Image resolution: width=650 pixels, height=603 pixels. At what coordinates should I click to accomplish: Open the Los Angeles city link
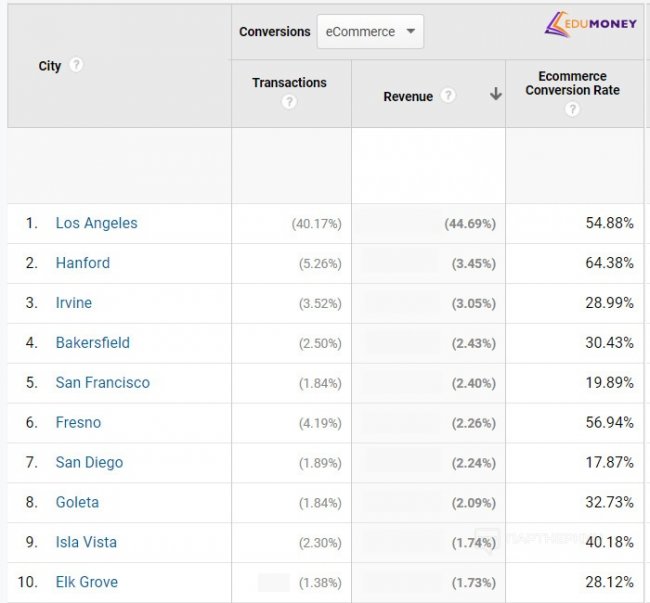pos(96,223)
